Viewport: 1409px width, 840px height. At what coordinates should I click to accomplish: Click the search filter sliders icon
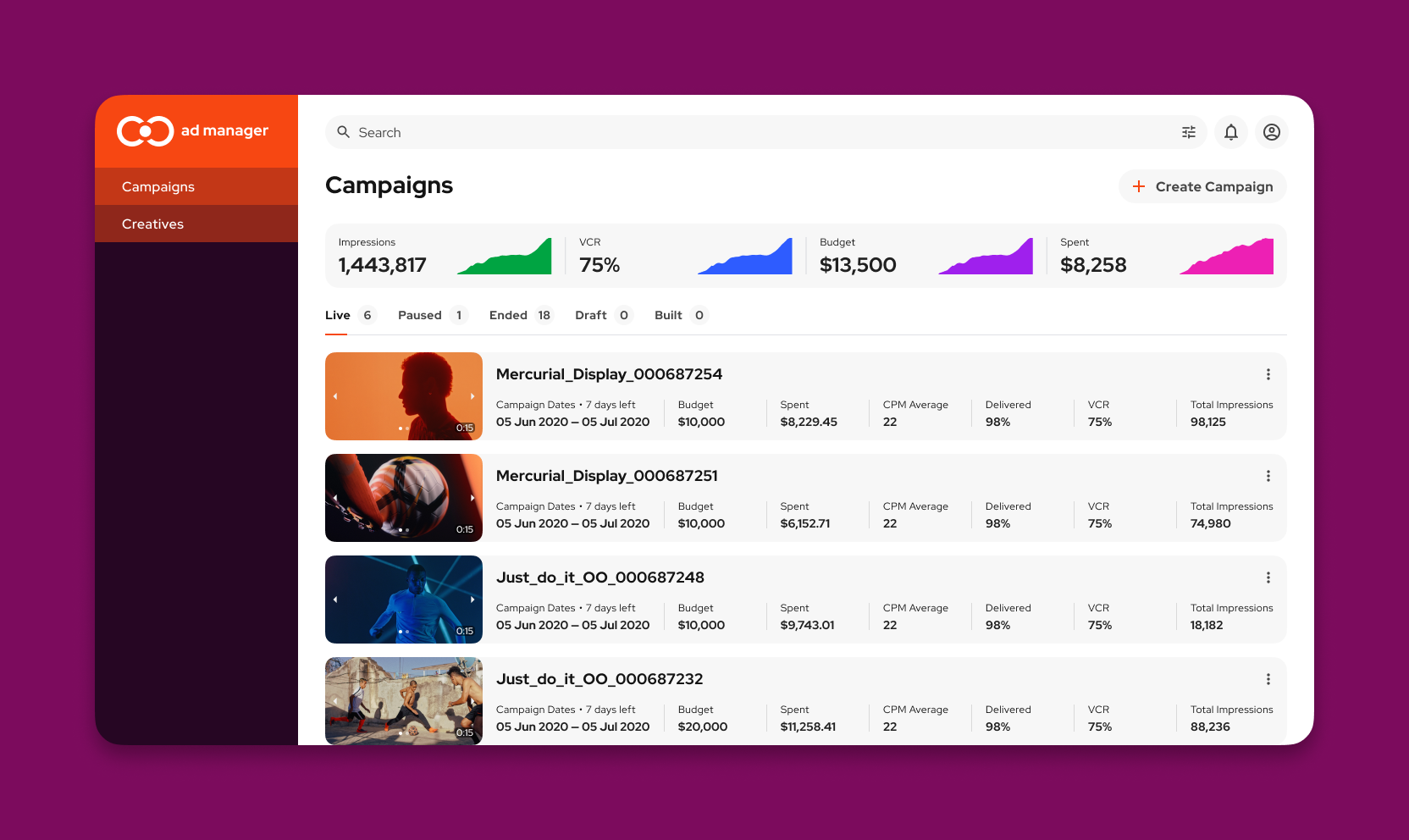tap(1189, 132)
